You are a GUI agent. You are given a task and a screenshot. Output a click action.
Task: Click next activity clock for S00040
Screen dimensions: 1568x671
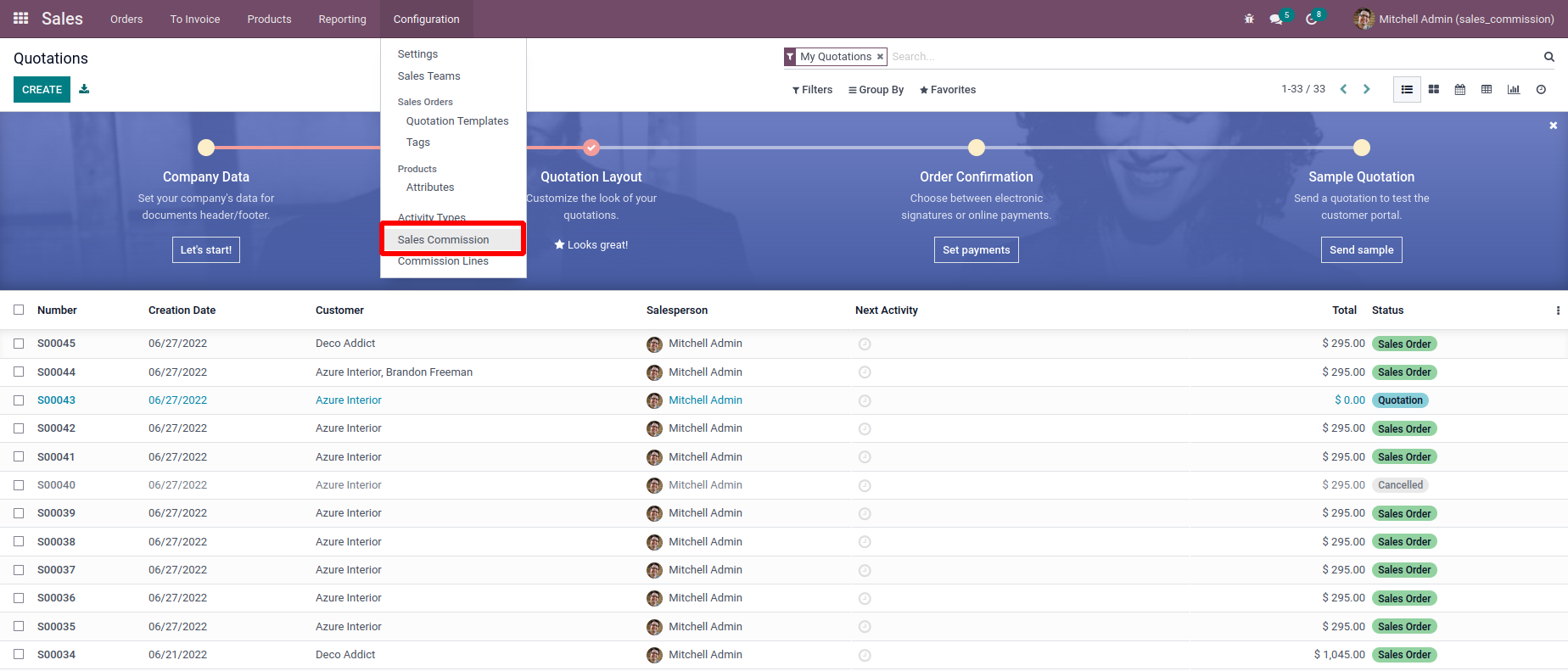tap(865, 486)
